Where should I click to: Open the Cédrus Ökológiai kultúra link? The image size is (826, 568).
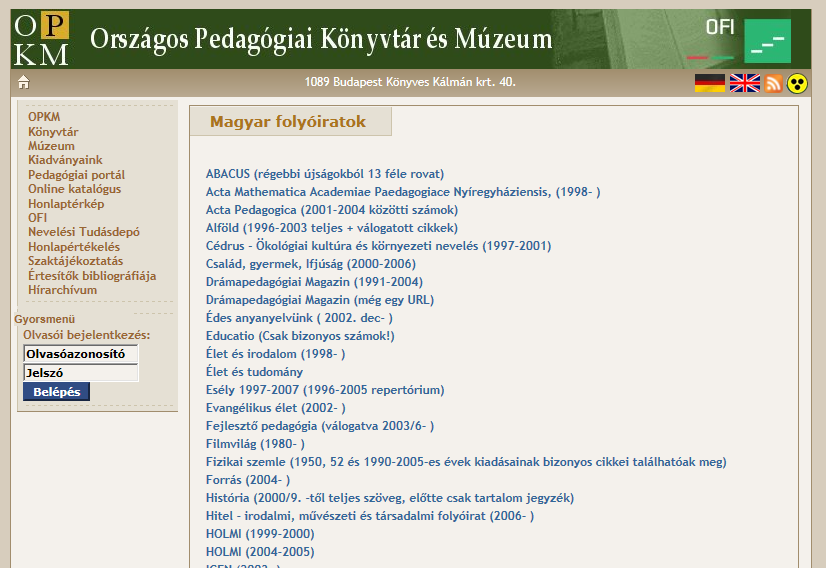point(379,246)
